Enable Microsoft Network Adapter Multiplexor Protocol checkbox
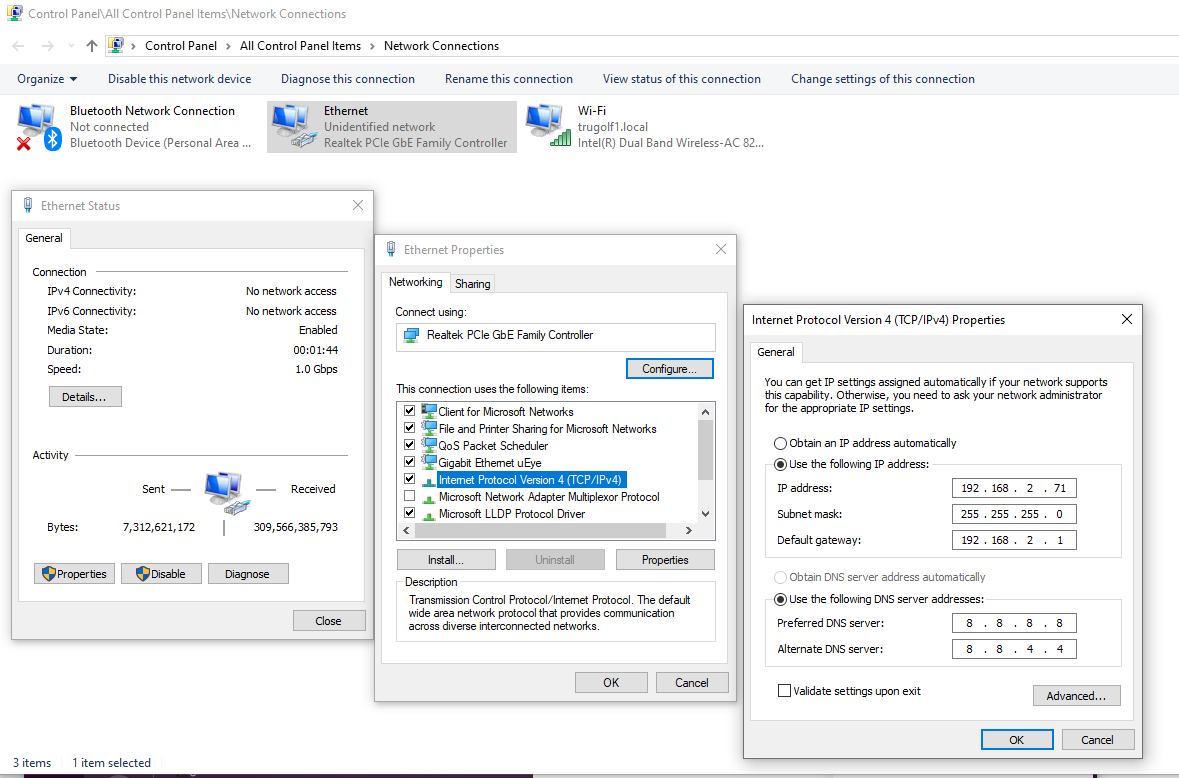This screenshot has width=1179, height=778. (x=409, y=496)
